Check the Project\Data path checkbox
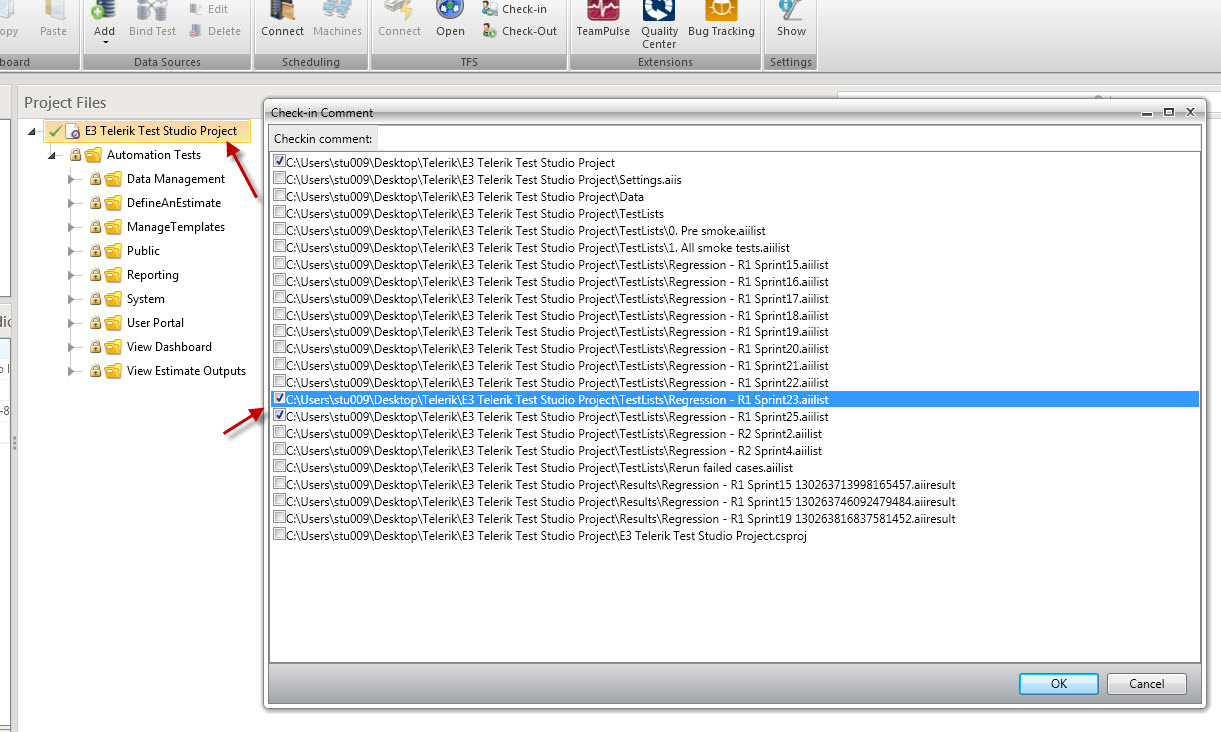Image resolution: width=1221 pixels, height=732 pixels. [x=279, y=195]
